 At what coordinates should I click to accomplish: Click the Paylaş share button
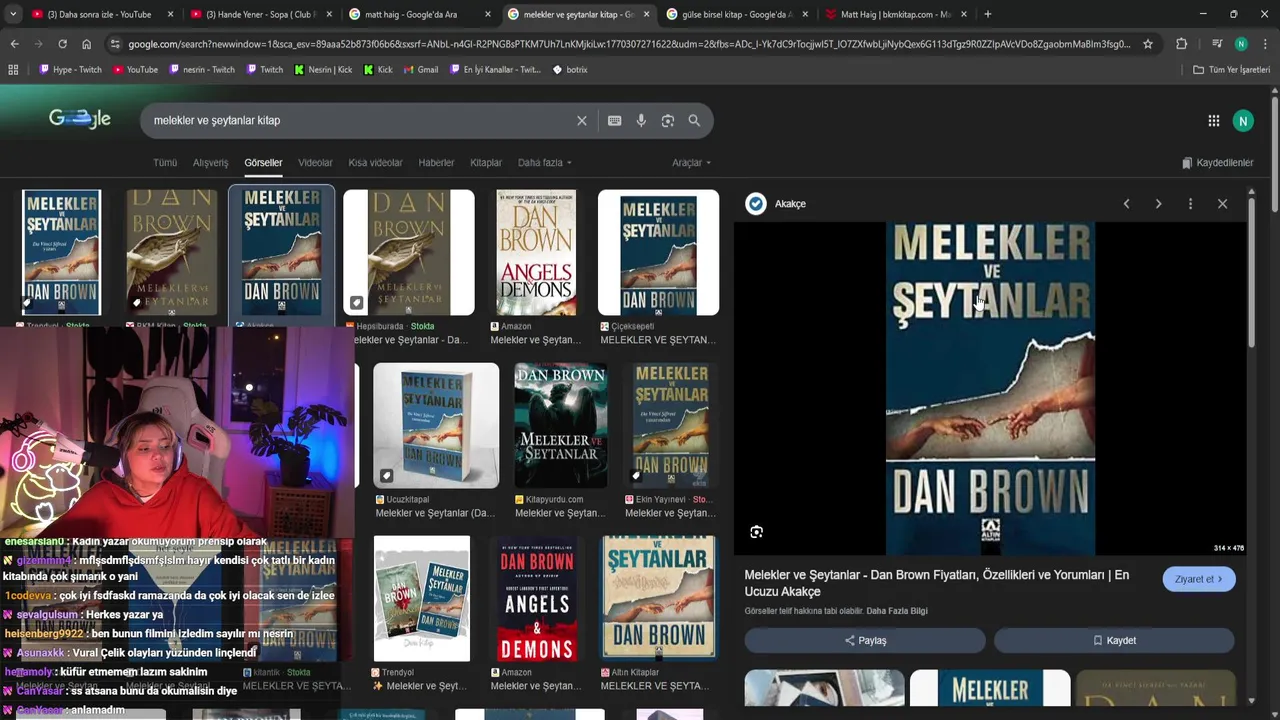(x=865, y=640)
